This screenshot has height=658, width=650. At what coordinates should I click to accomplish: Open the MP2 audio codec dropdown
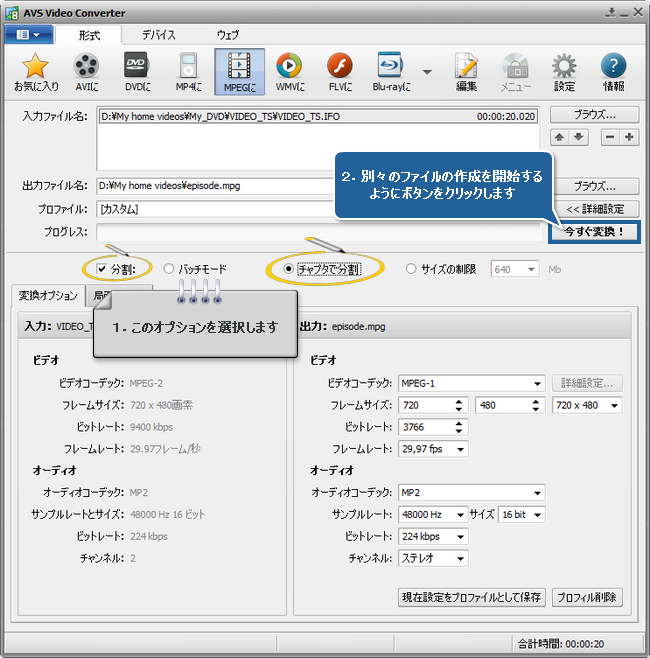(x=472, y=493)
